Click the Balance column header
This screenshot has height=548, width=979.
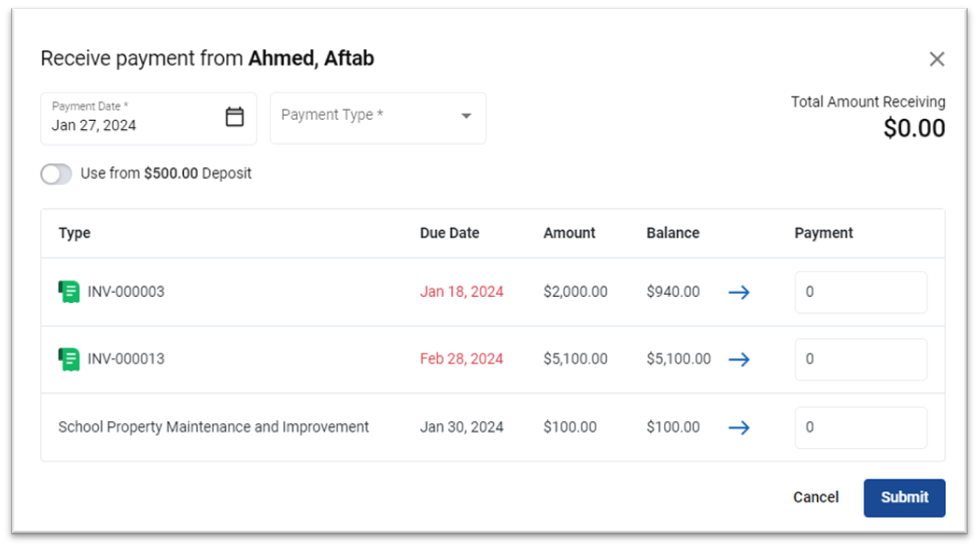[x=672, y=233]
